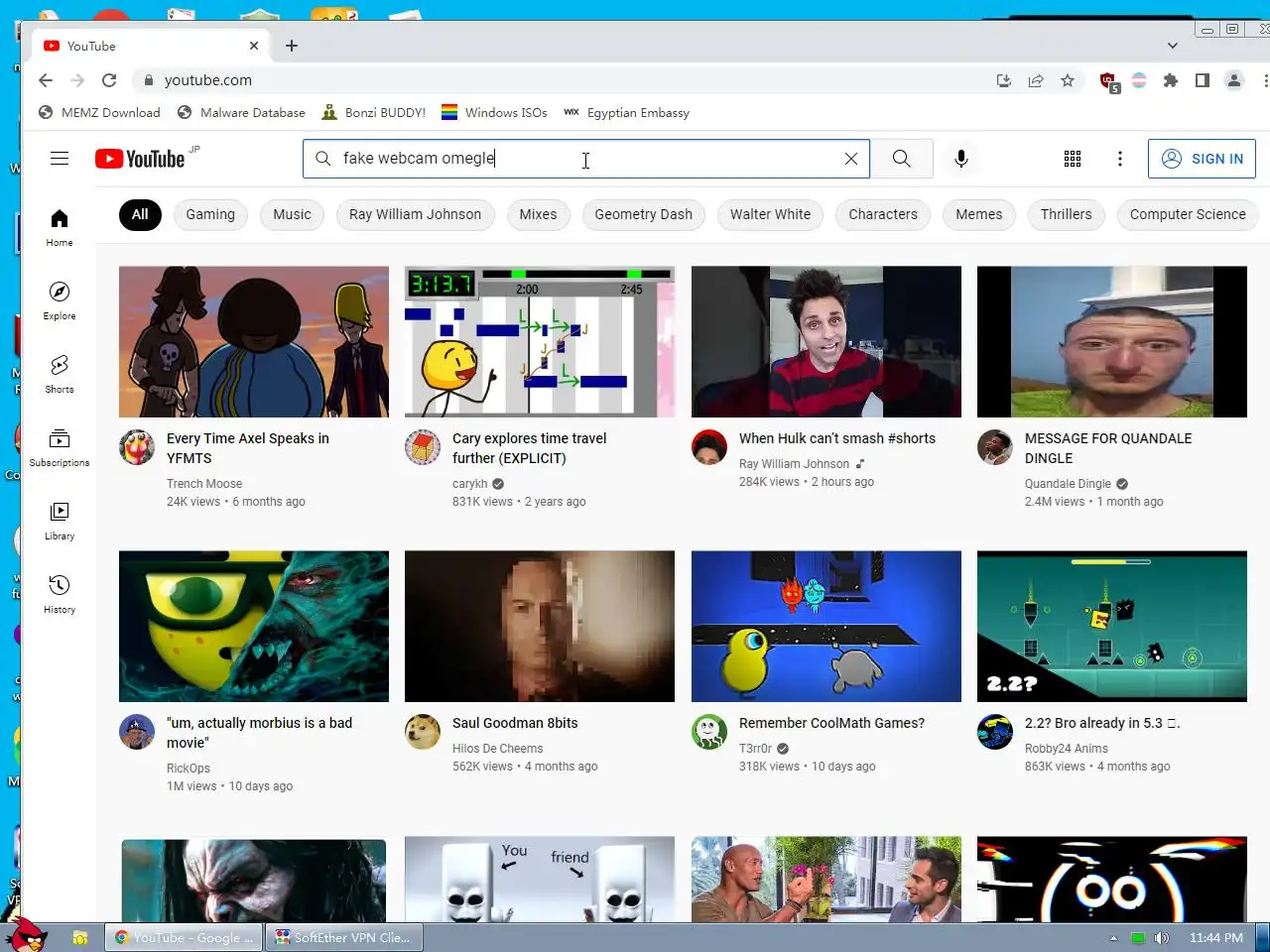Open When Hulk can't smash thumbnail
Image resolution: width=1270 pixels, height=952 pixels.
click(x=826, y=341)
